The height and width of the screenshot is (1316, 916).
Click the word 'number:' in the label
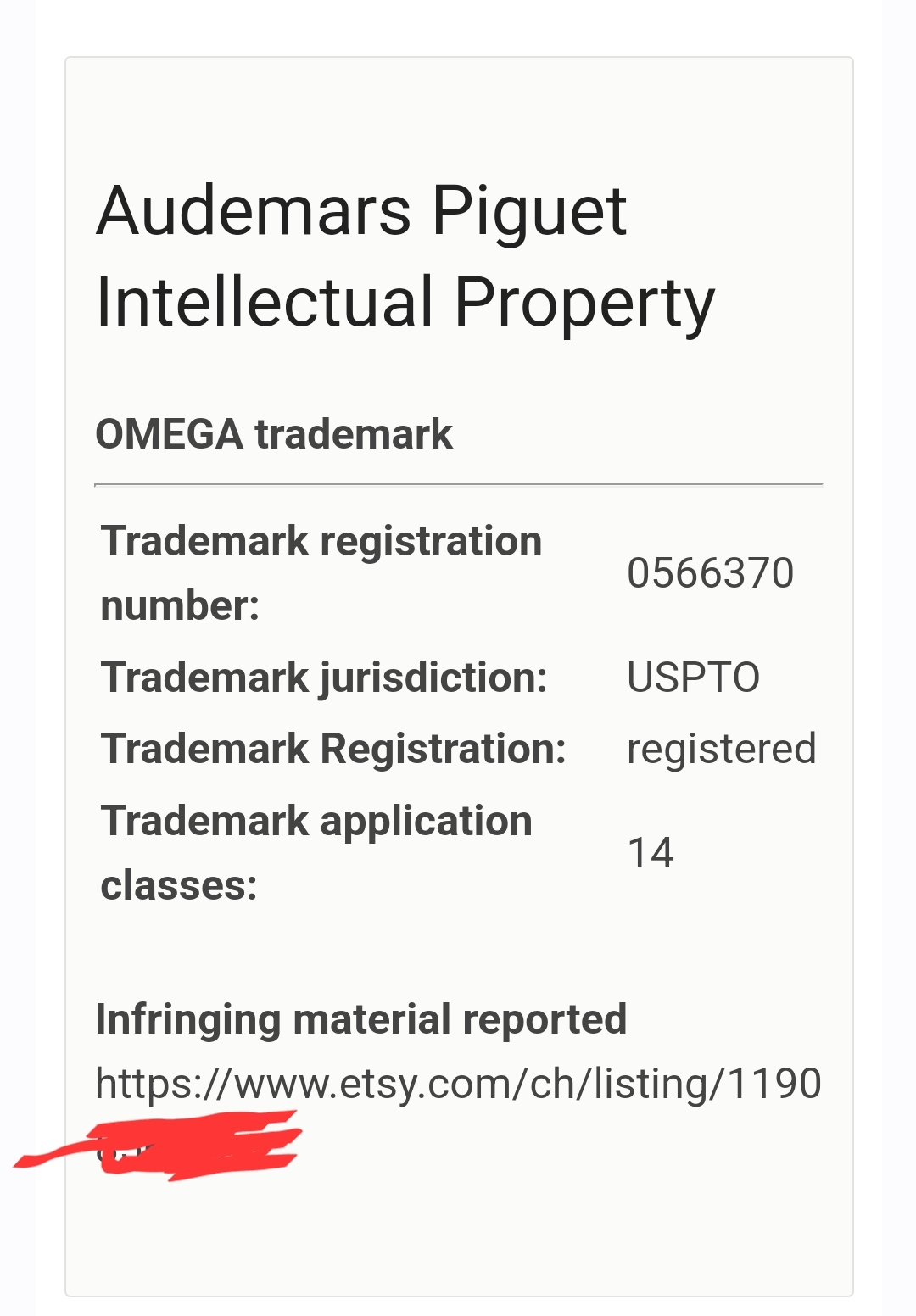tap(180, 605)
